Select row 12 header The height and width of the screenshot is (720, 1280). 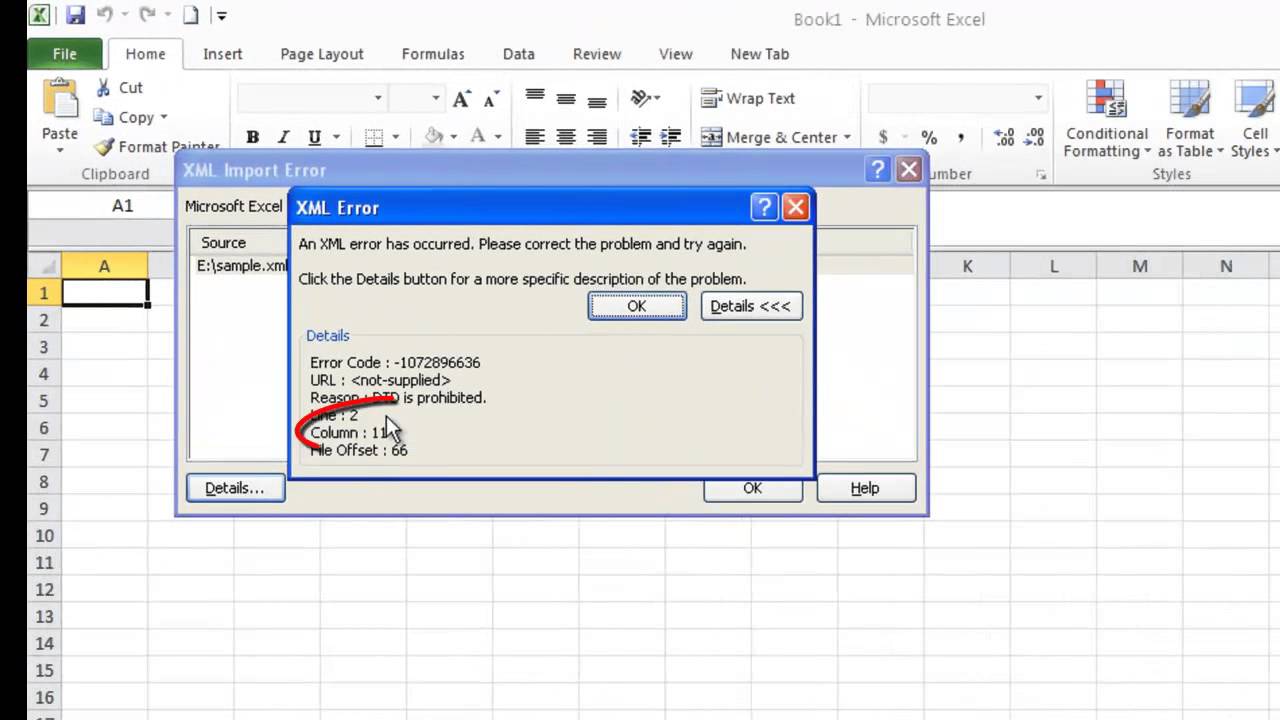tap(44, 590)
